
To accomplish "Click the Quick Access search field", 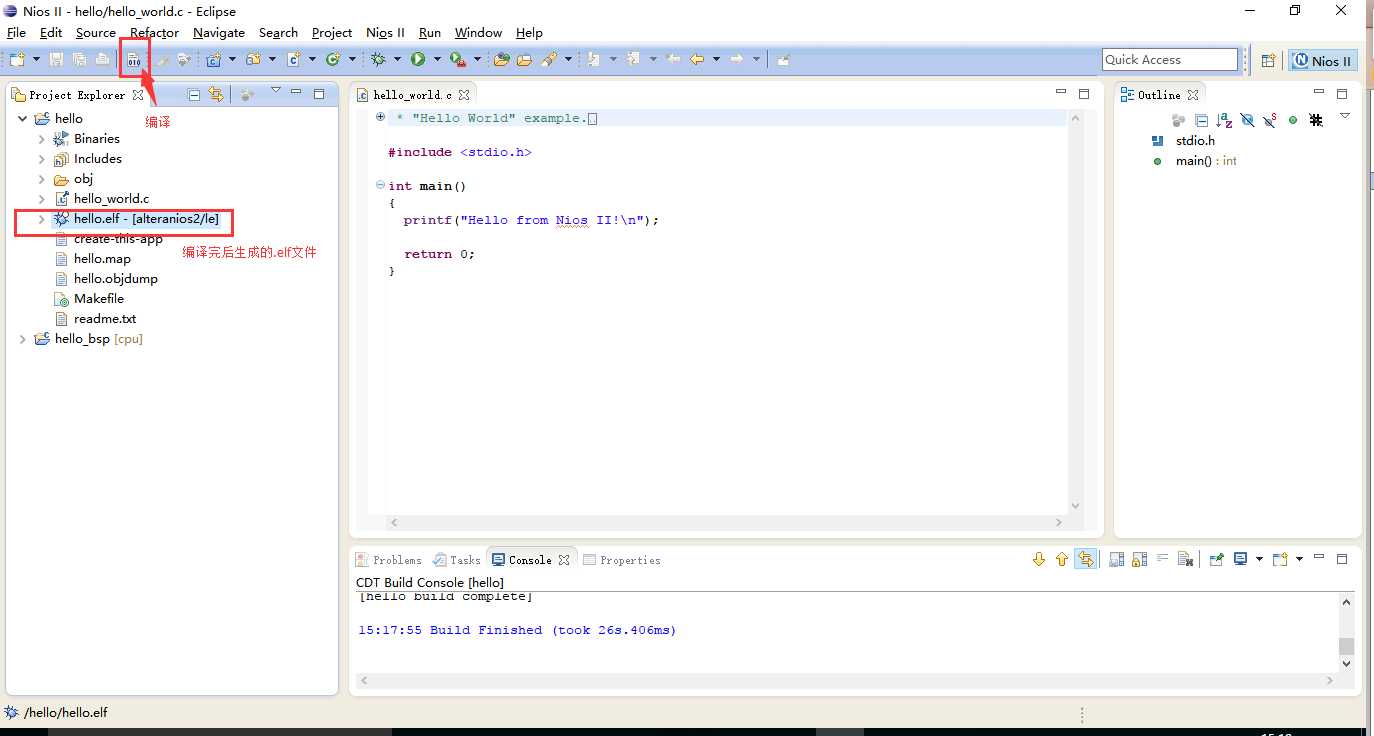I will click(1170, 60).
